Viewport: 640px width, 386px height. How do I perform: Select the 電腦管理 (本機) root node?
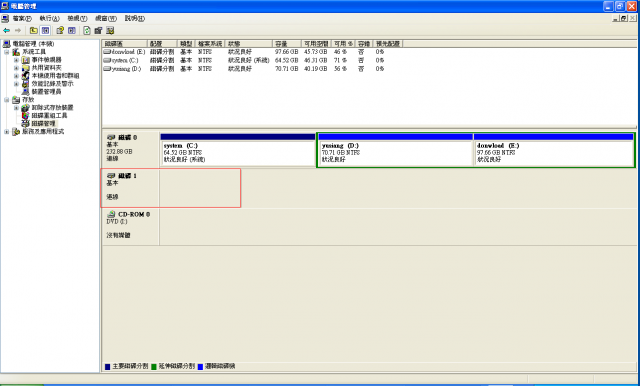pyautogui.click(x=33, y=44)
